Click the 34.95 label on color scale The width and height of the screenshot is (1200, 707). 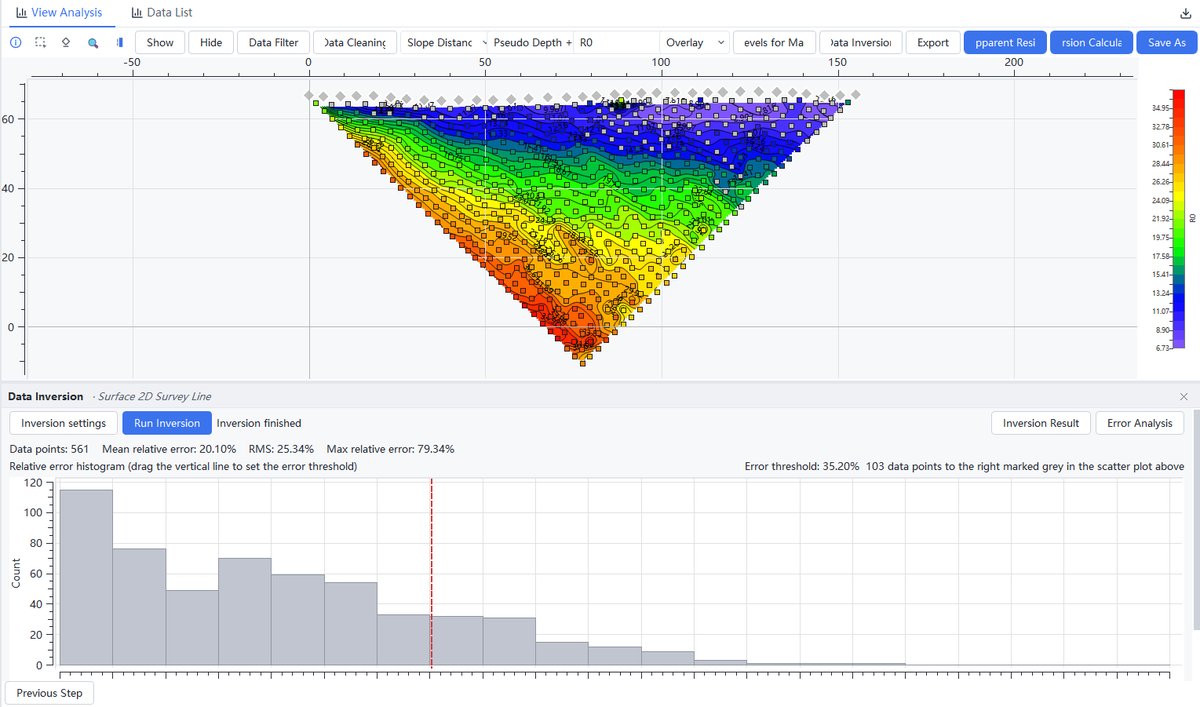(1163, 108)
